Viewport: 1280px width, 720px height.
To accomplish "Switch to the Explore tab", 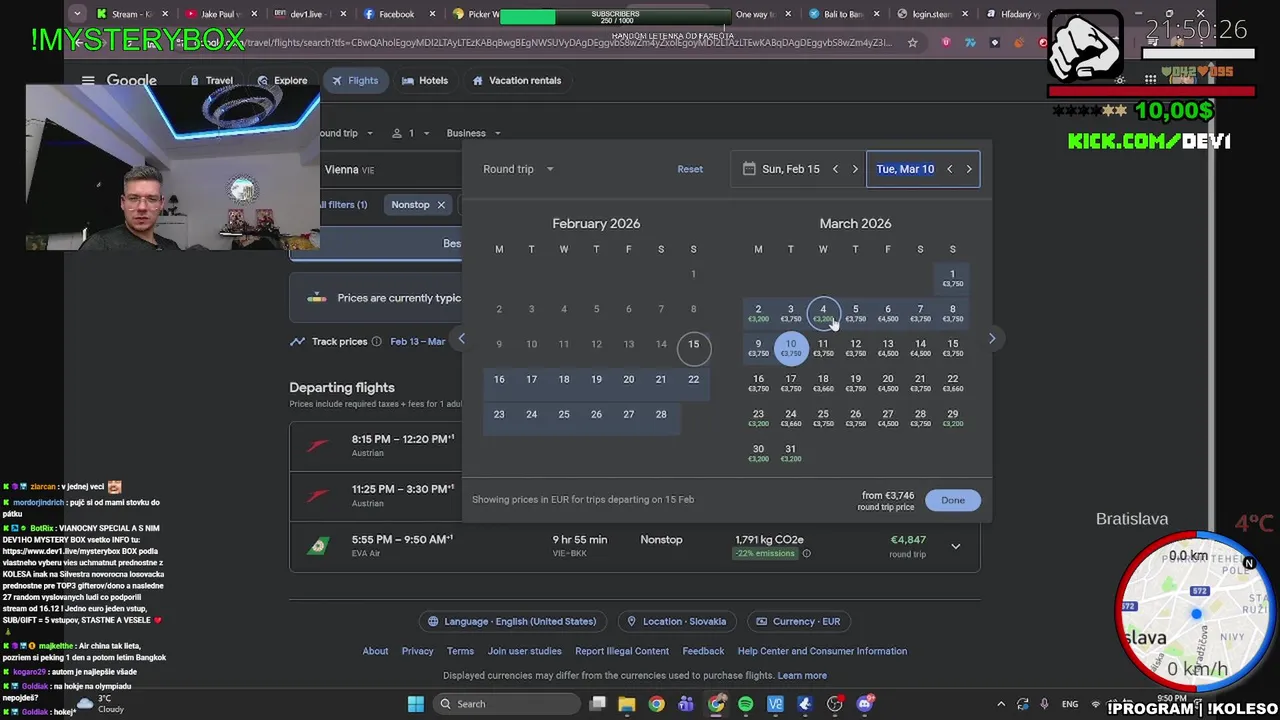I will click(x=282, y=81).
